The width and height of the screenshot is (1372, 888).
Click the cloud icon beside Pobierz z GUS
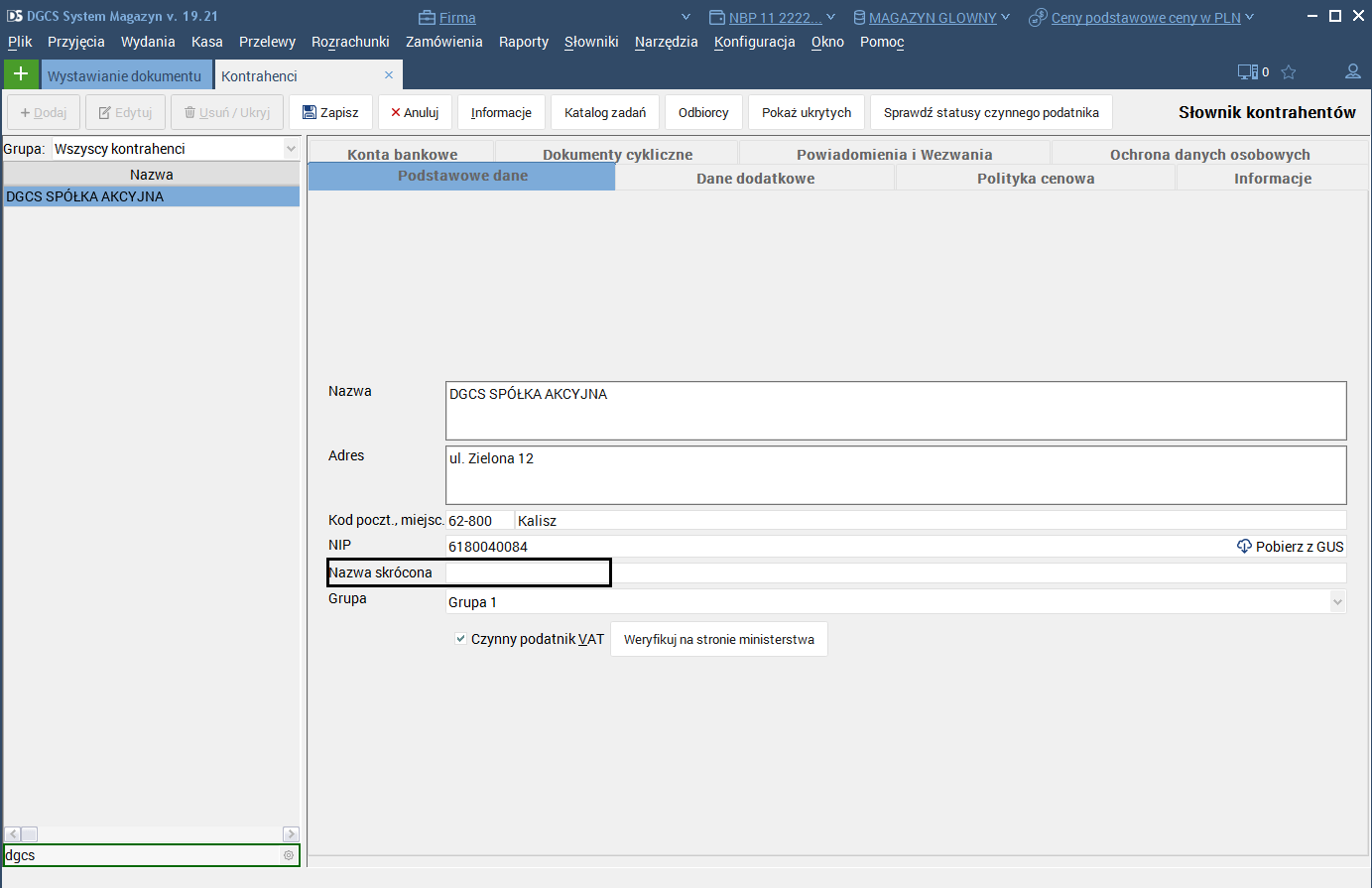click(1244, 546)
